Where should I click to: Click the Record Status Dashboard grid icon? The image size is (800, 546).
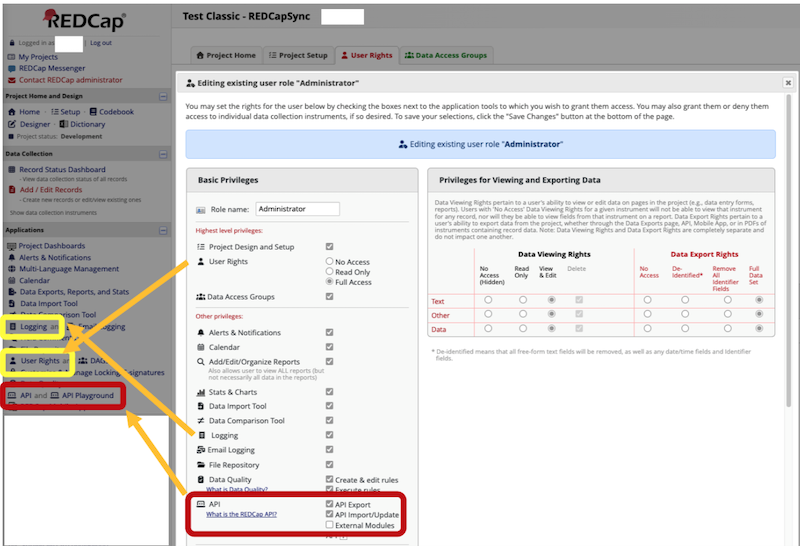[x=12, y=169]
